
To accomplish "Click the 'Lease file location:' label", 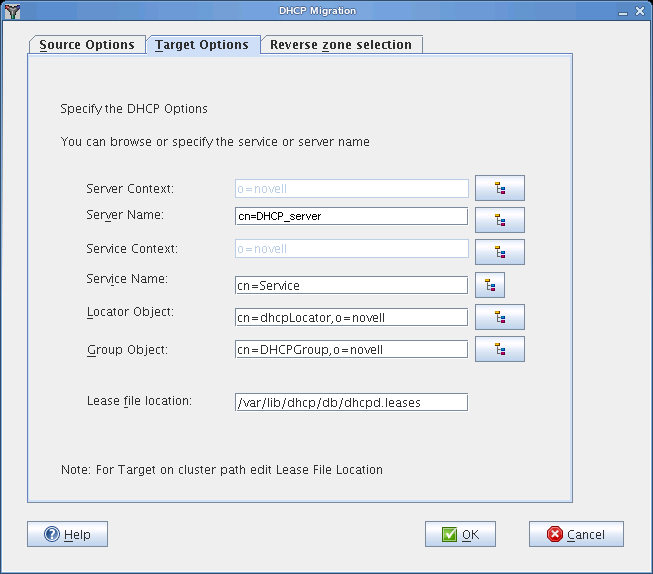I will pyautogui.click(x=140, y=401).
